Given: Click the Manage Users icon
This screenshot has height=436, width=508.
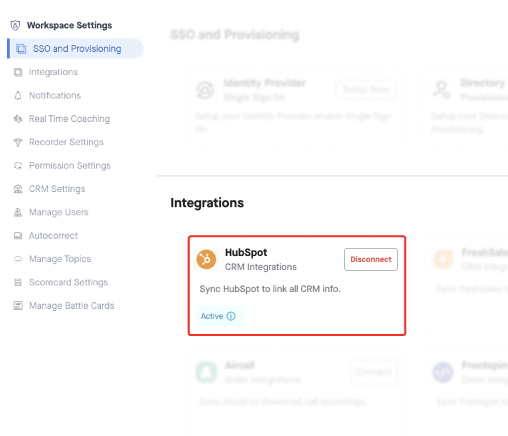Looking at the screenshot, I should (18, 212).
